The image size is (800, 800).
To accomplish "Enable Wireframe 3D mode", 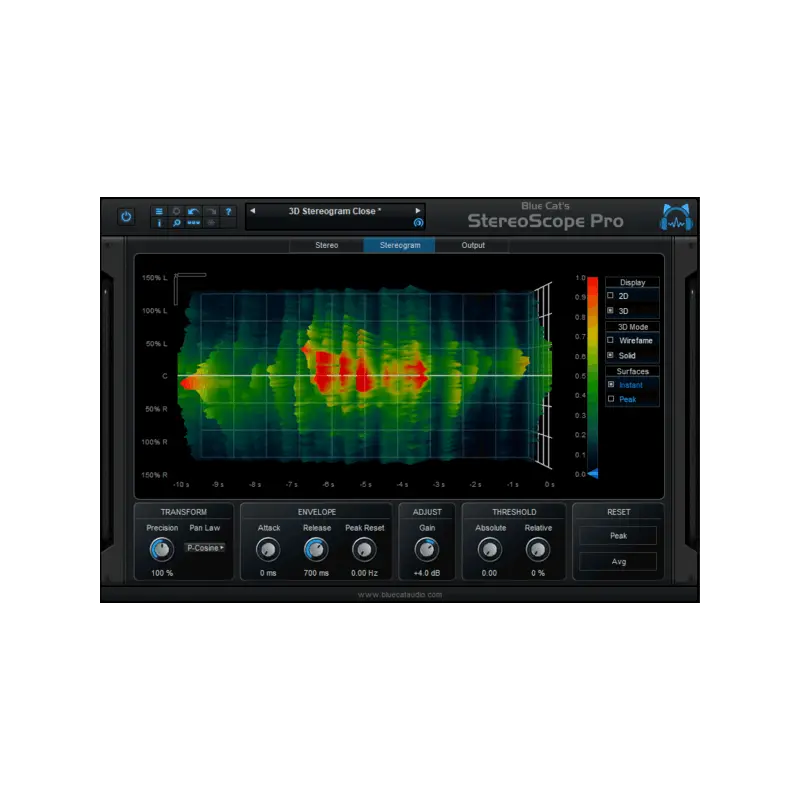I will coord(611,340).
